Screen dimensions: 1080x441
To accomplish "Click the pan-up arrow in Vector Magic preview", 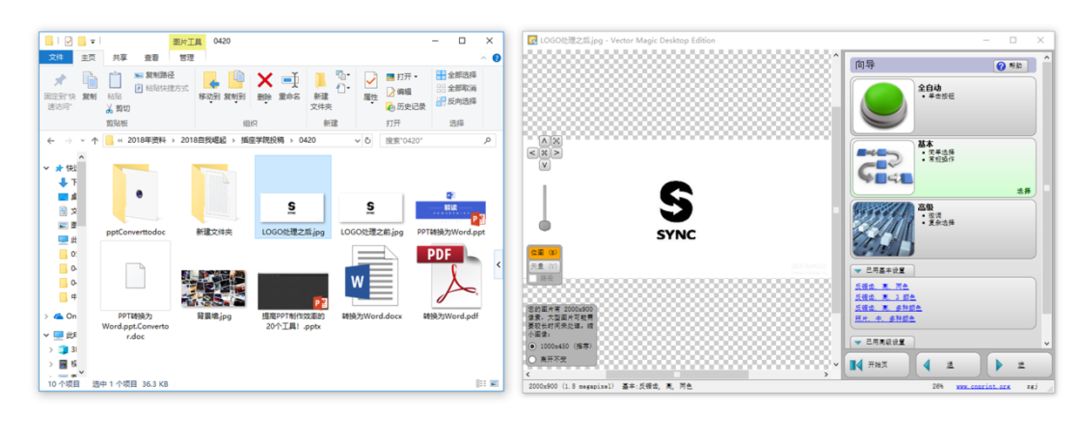I will click(544, 141).
